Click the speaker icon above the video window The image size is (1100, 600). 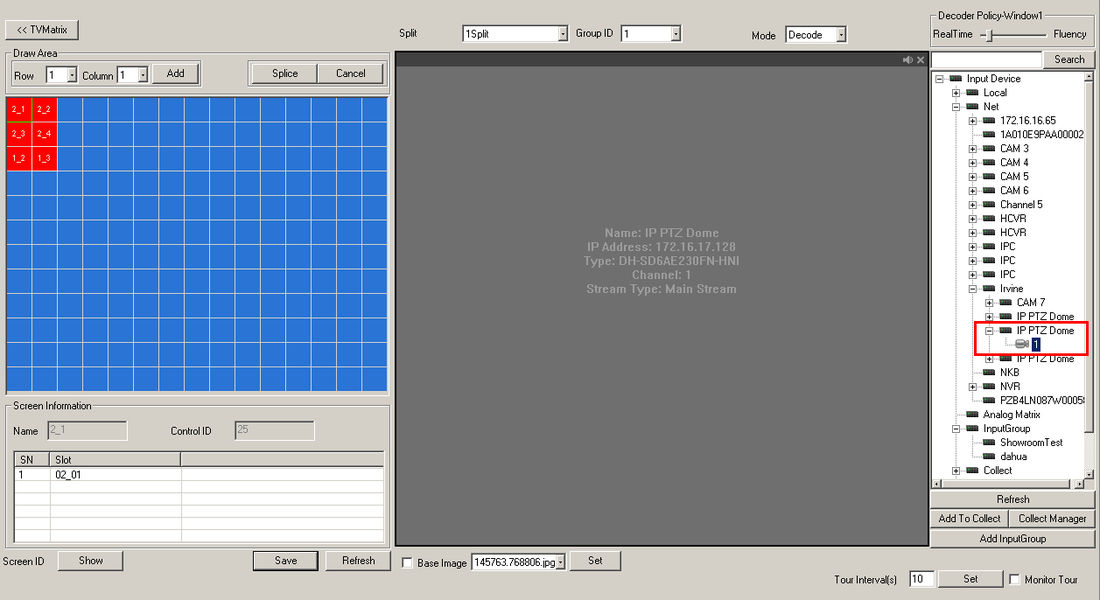(x=907, y=60)
